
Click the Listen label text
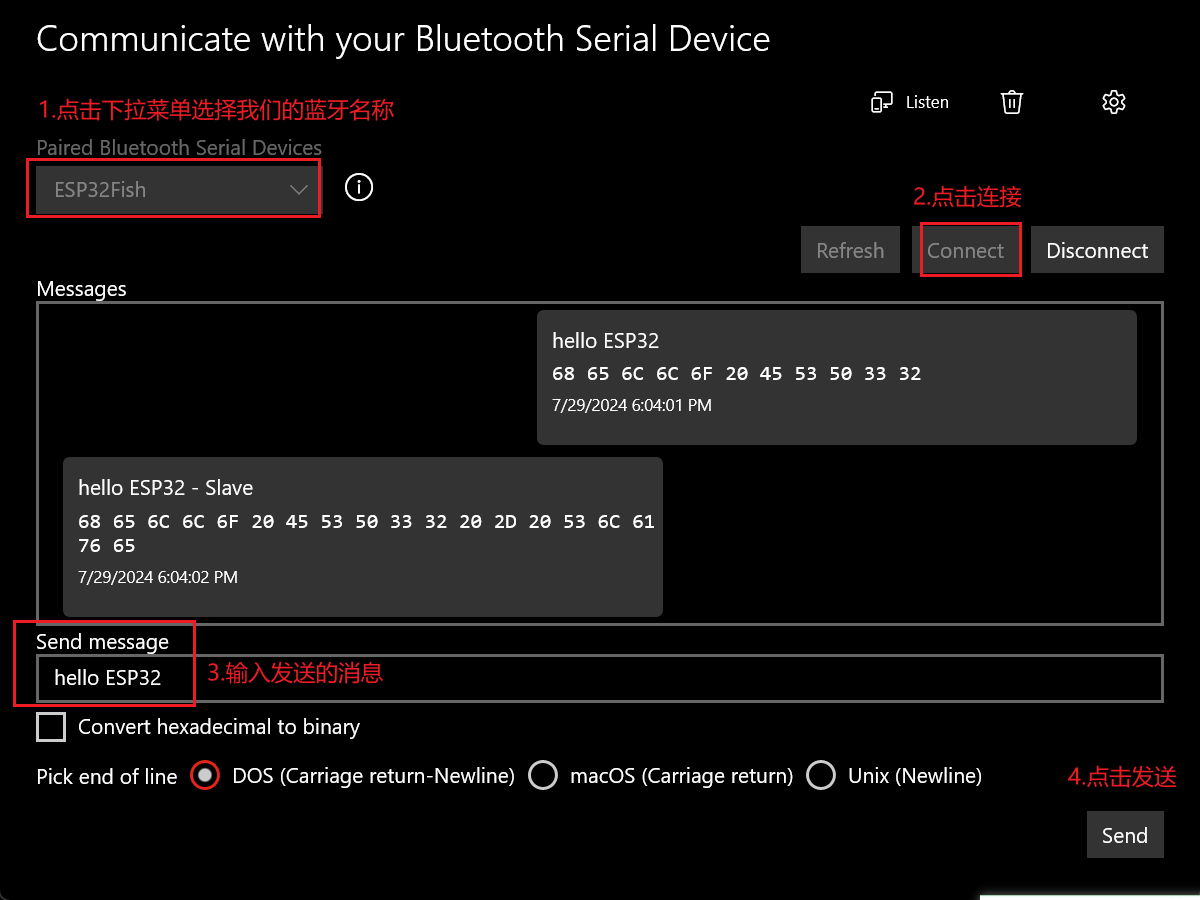pos(927,102)
